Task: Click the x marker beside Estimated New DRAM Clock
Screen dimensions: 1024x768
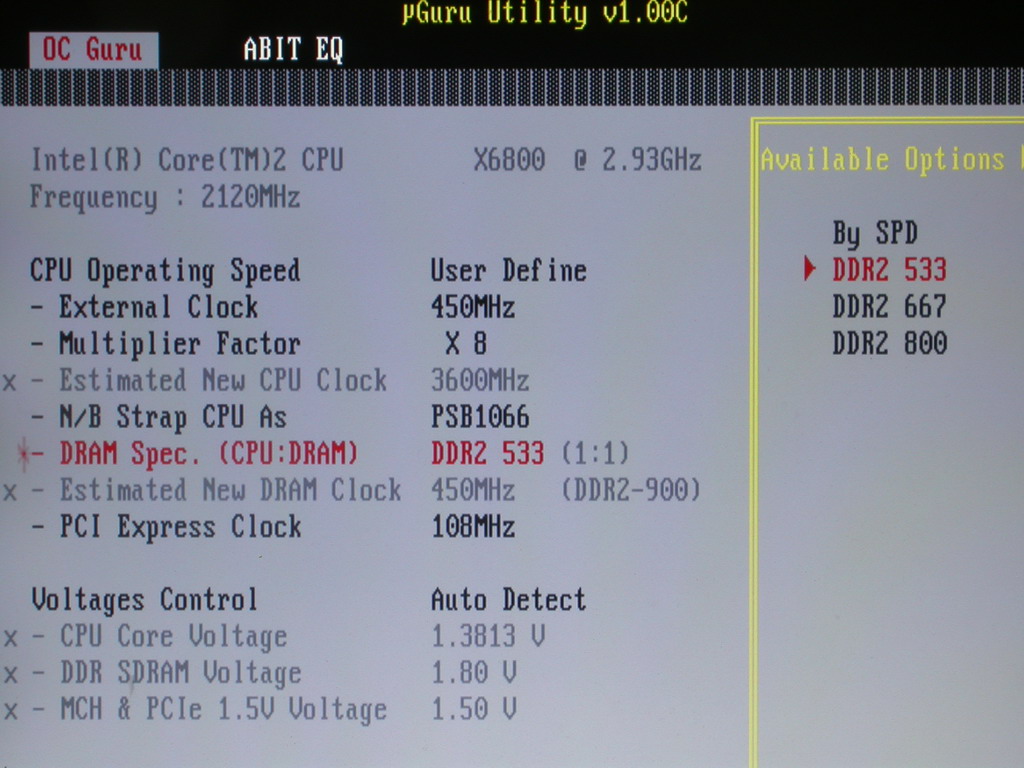Action: tap(10, 491)
